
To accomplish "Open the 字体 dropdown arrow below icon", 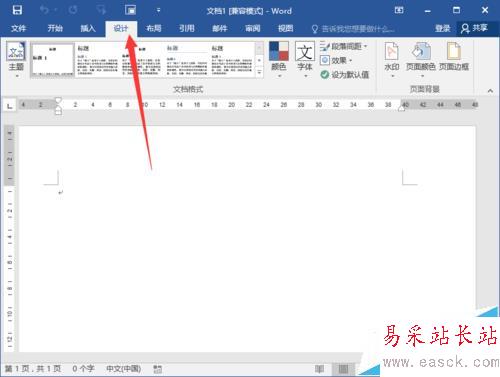I will tap(305, 76).
